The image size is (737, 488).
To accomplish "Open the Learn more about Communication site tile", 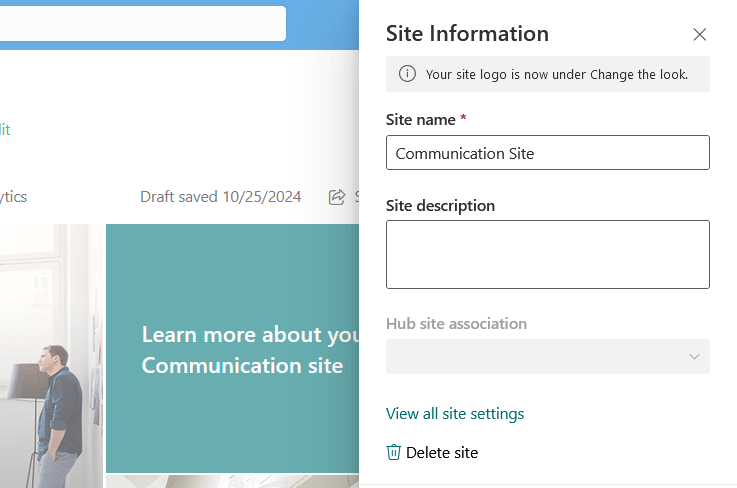I will (x=233, y=348).
